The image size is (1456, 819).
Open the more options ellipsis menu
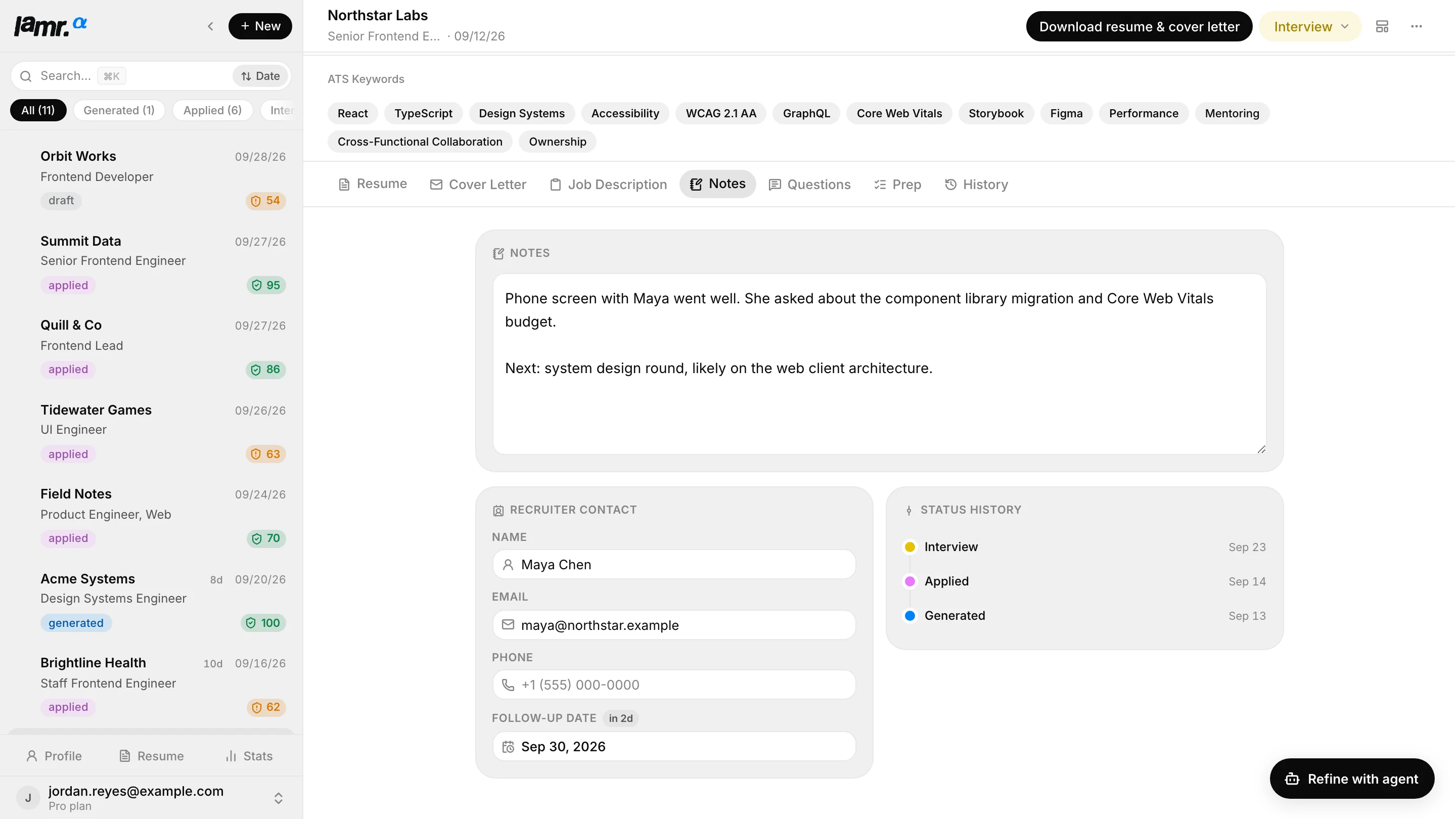pos(1416,27)
